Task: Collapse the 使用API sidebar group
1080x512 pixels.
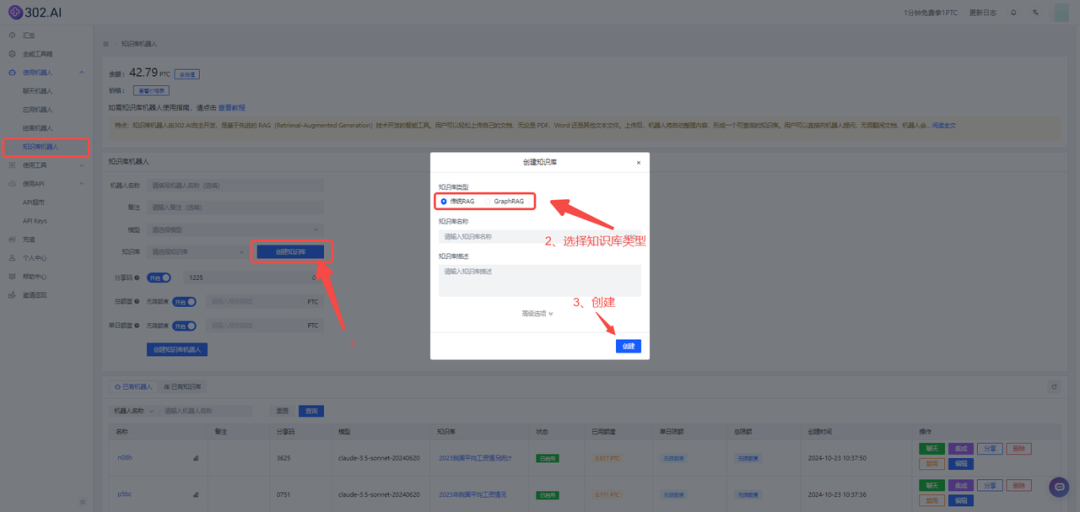Action: [x=46, y=184]
